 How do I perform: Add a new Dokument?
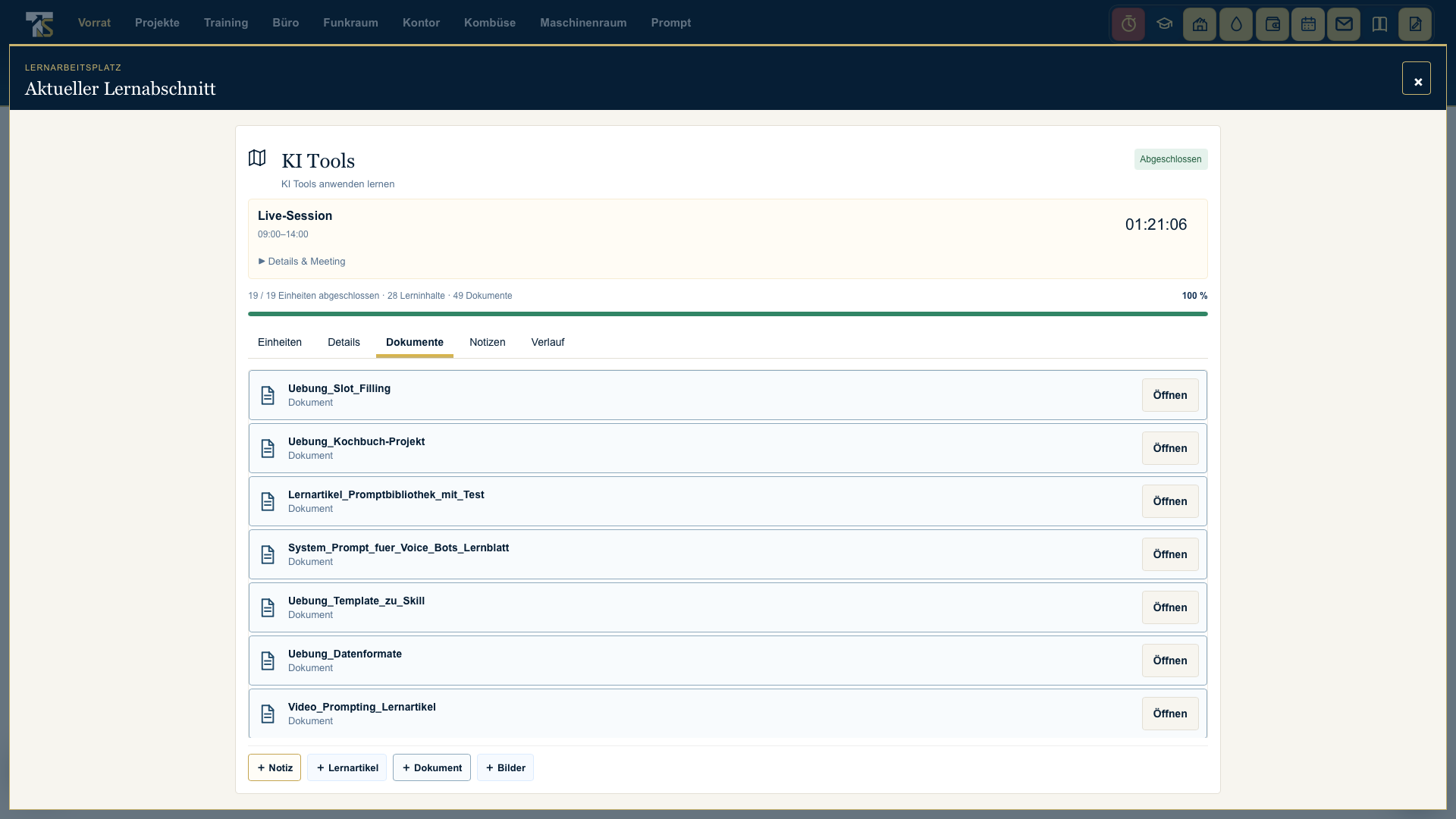coord(431,767)
